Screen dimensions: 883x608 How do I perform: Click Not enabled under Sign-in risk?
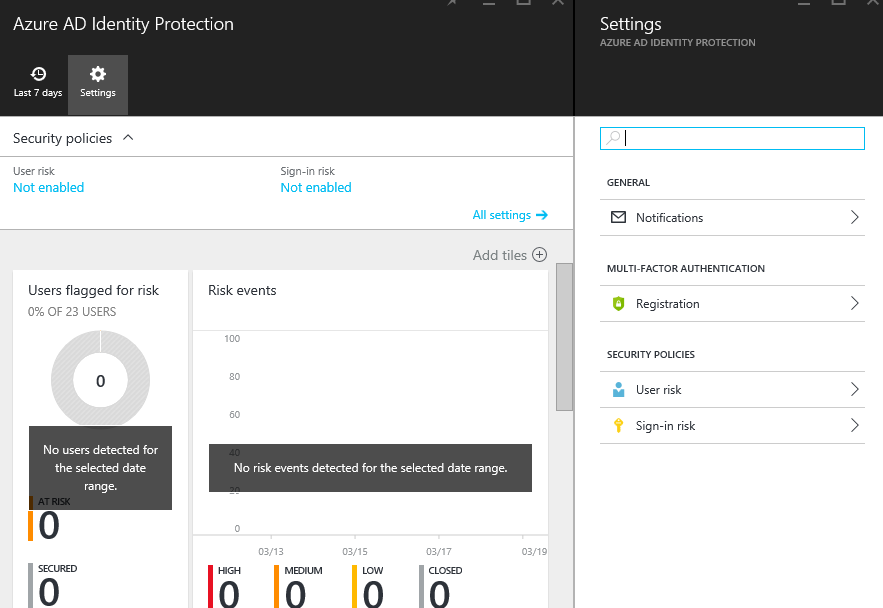pos(316,188)
